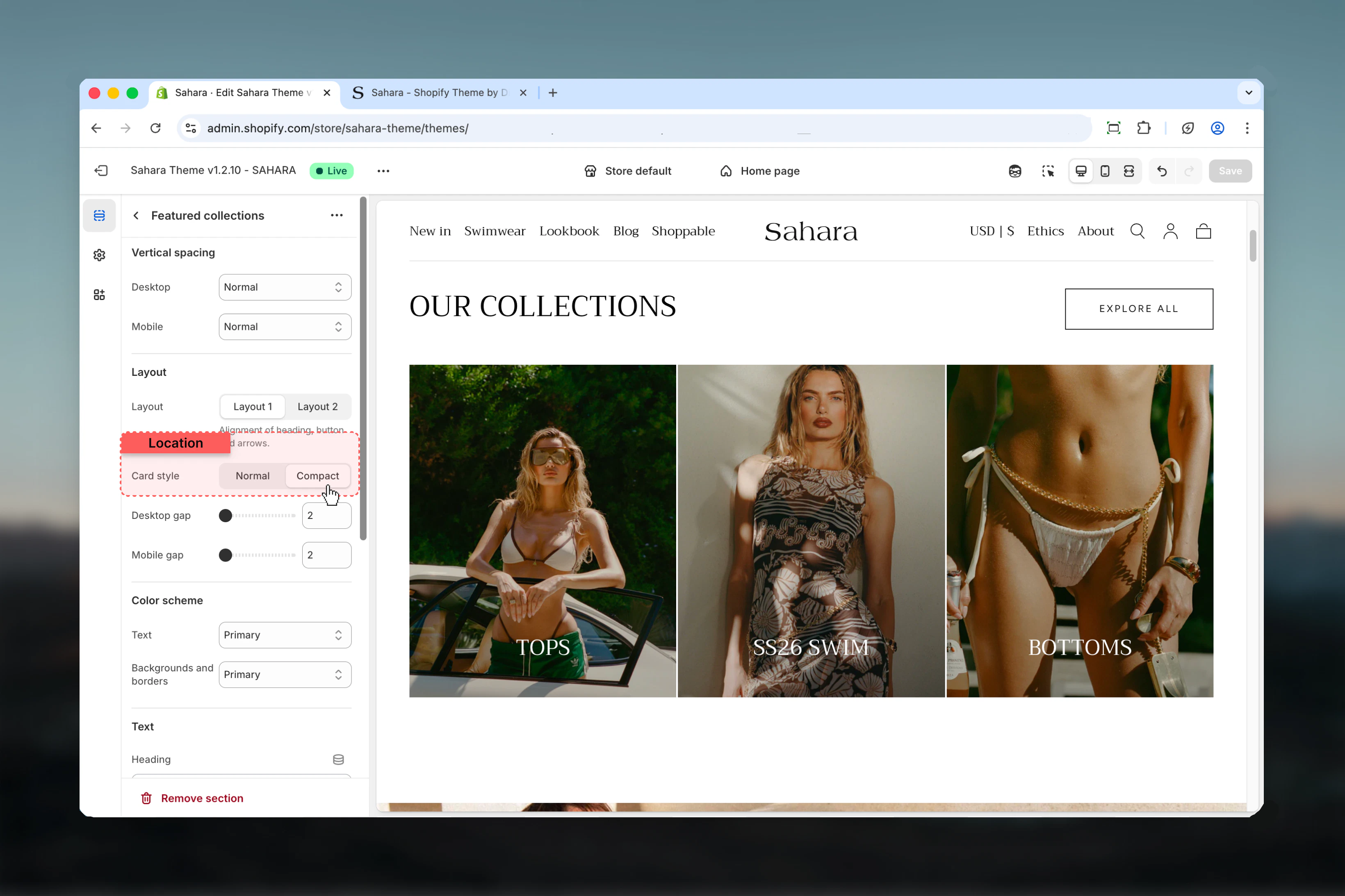Switch to fullscreen preview
The width and height of the screenshot is (1345, 896).
click(1129, 171)
